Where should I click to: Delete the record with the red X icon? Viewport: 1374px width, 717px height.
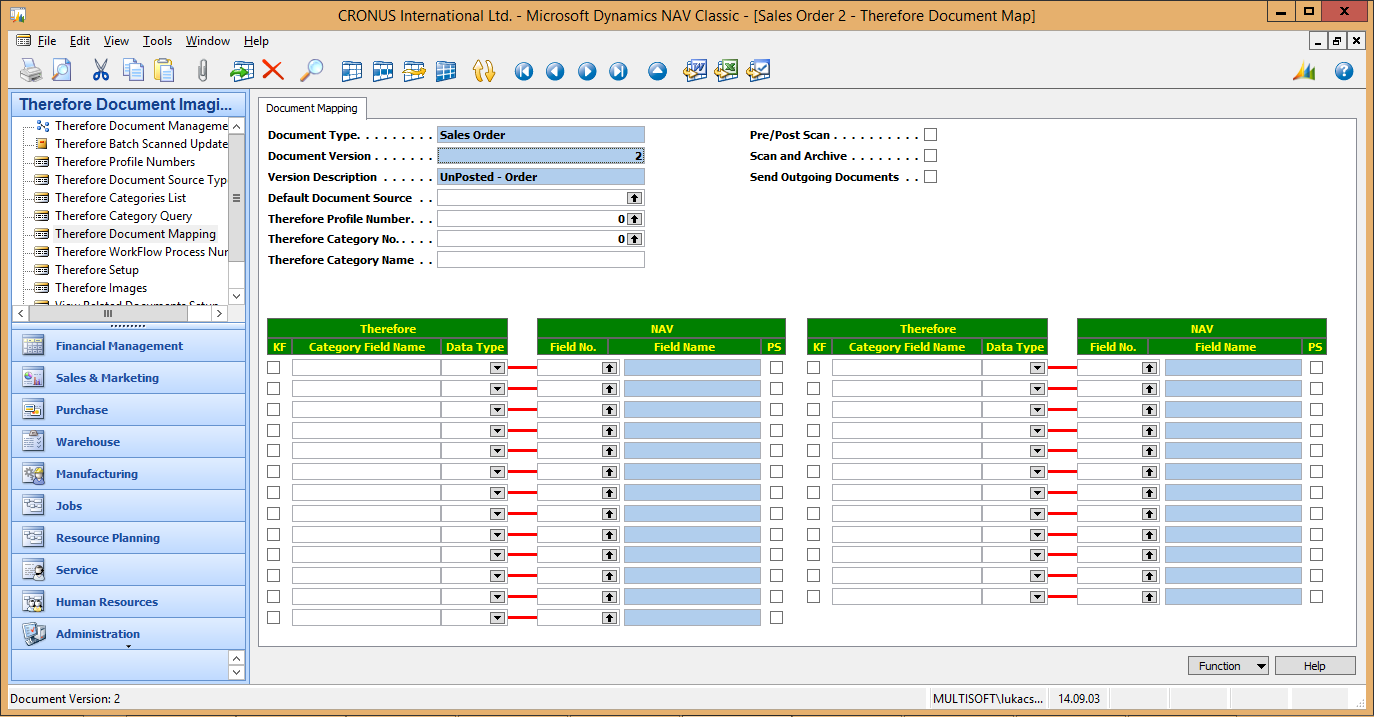[x=272, y=70]
